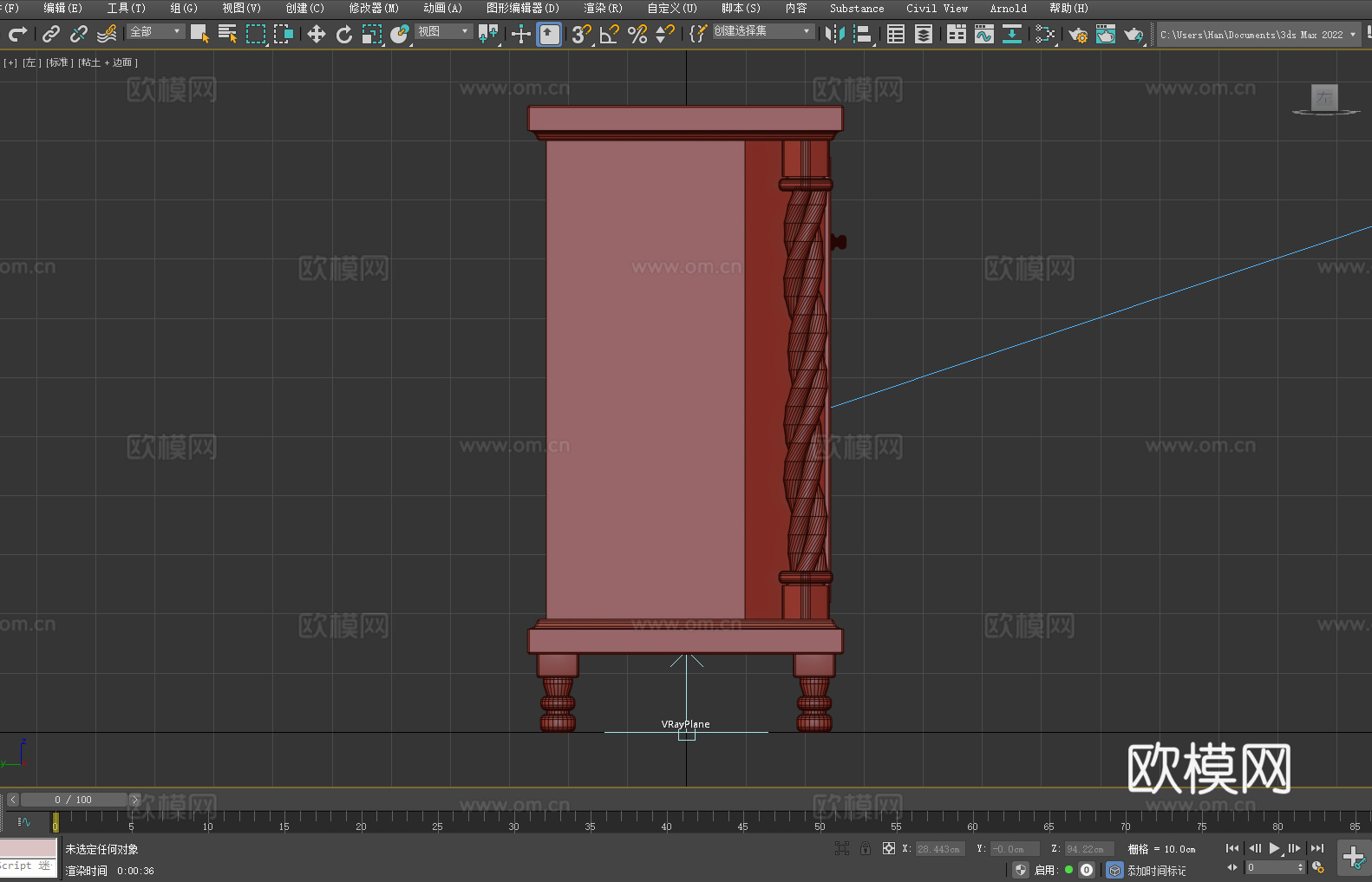The height and width of the screenshot is (882, 1372).
Task: Open the 编辑(E) menu
Action: (62, 8)
